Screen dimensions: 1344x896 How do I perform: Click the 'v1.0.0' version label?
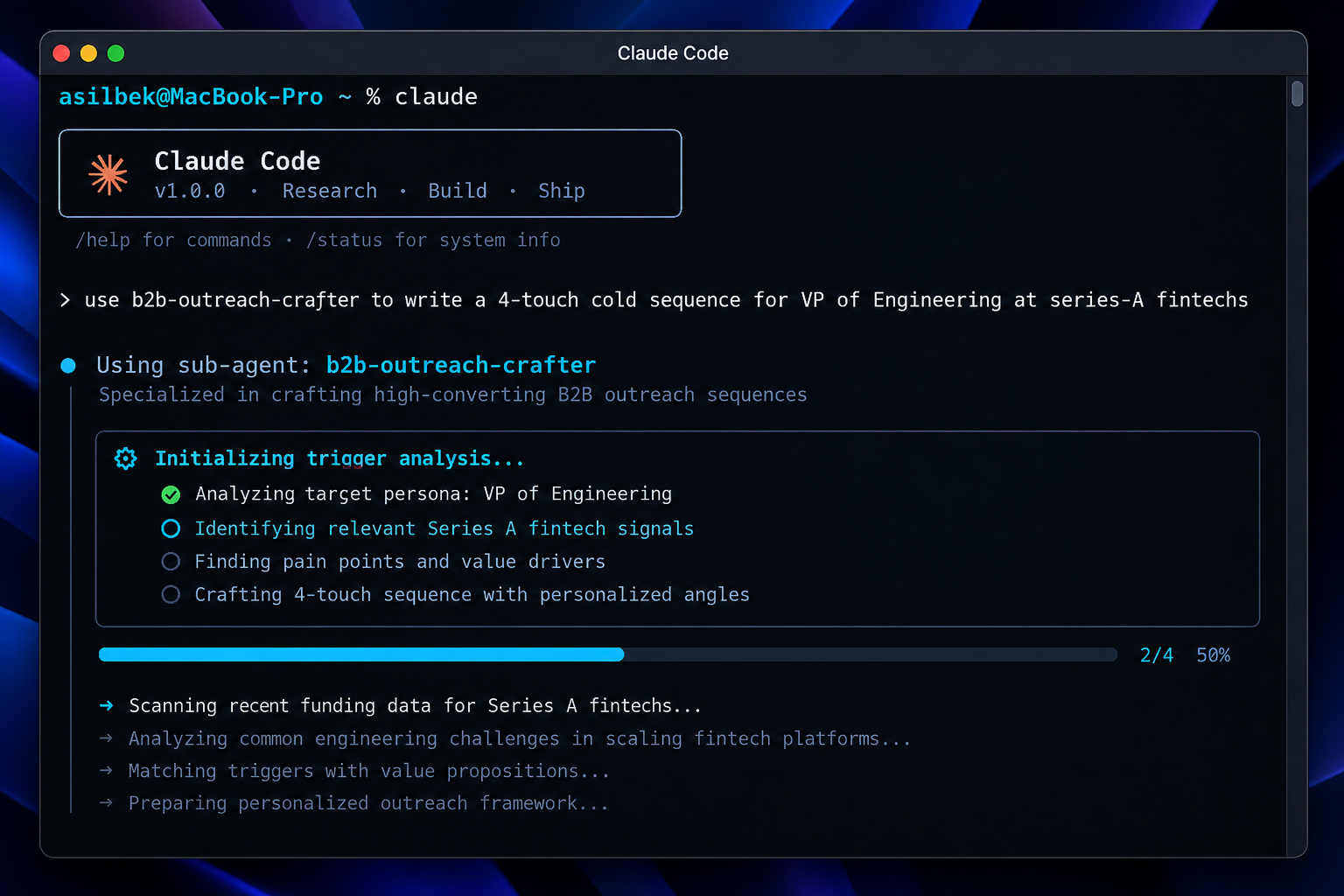190,191
